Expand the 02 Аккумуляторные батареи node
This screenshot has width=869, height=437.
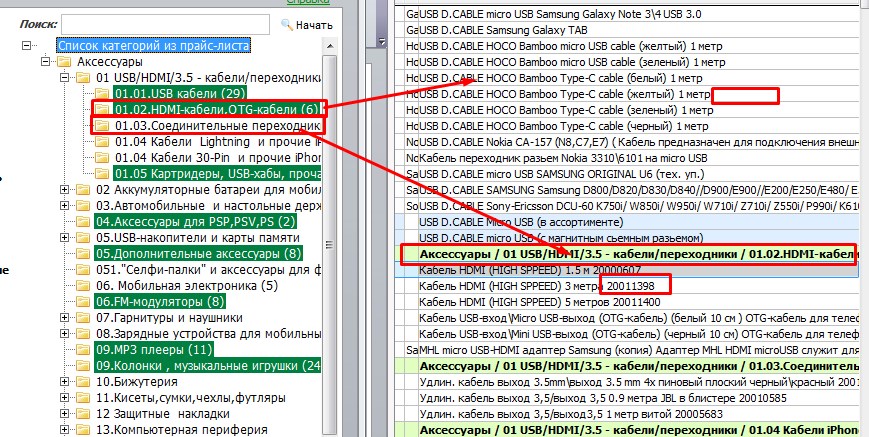point(64,190)
